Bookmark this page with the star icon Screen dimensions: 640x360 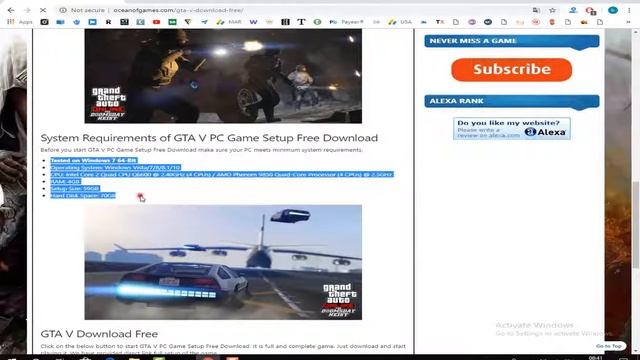pos(552,10)
